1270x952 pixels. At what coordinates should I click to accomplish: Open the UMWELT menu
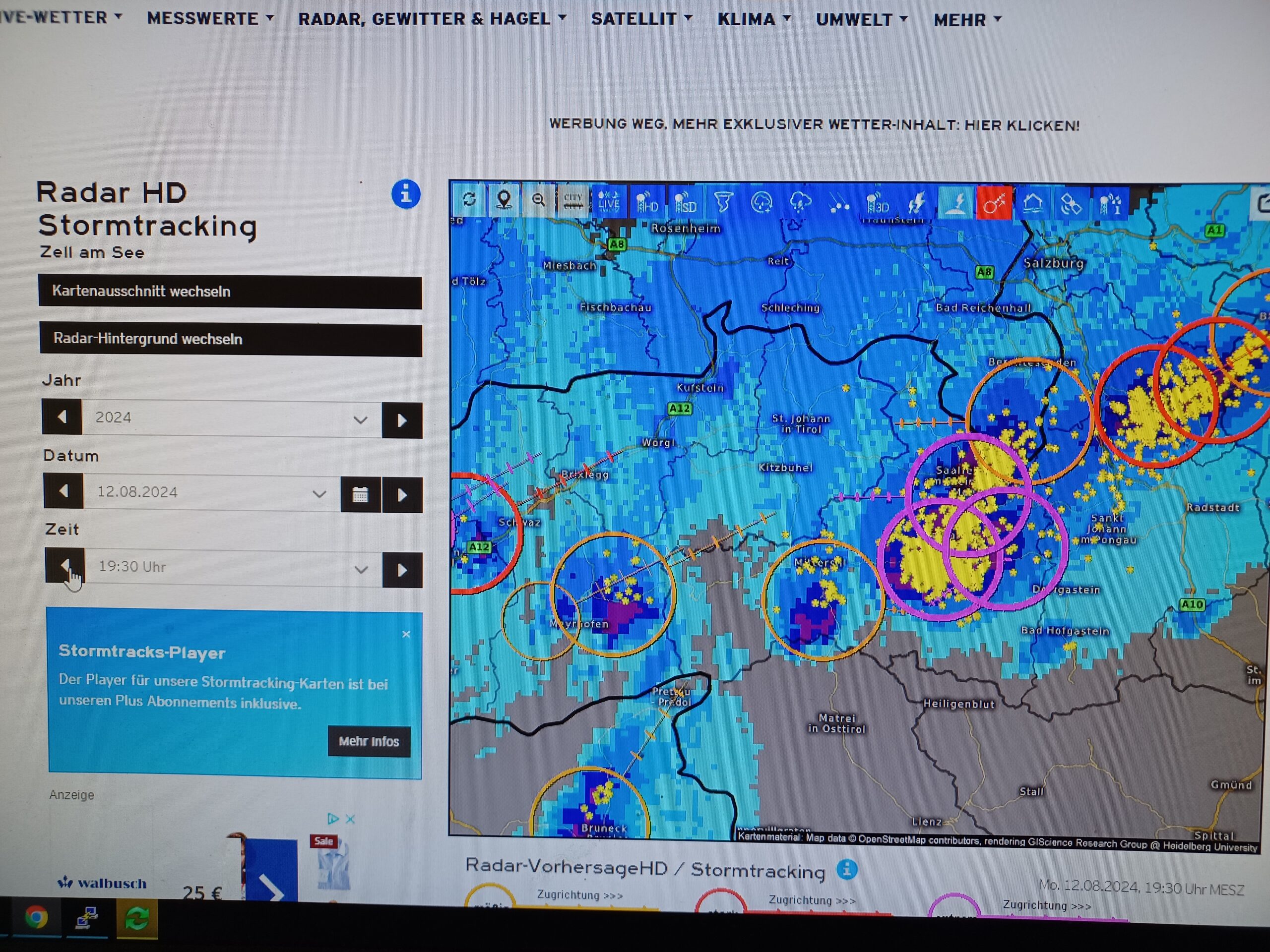(861, 20)
